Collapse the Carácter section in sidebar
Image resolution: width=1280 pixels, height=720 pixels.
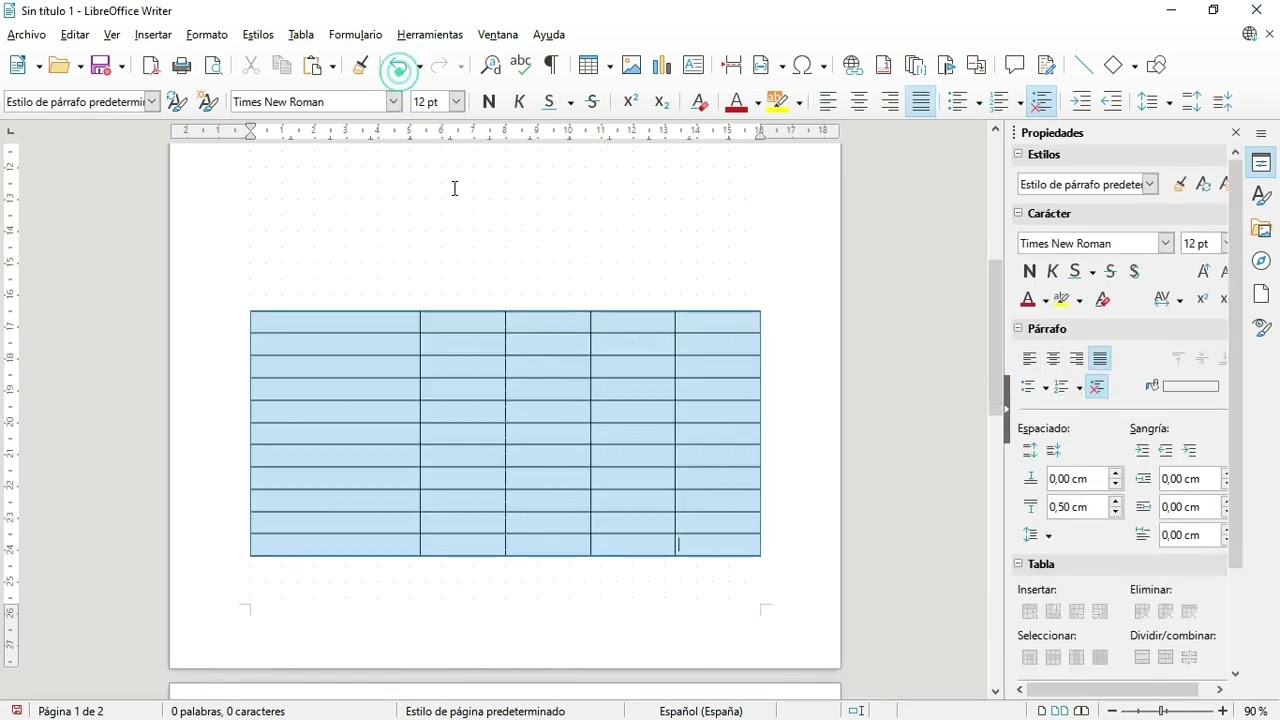pyautogui.click(x=1019, y=213)
